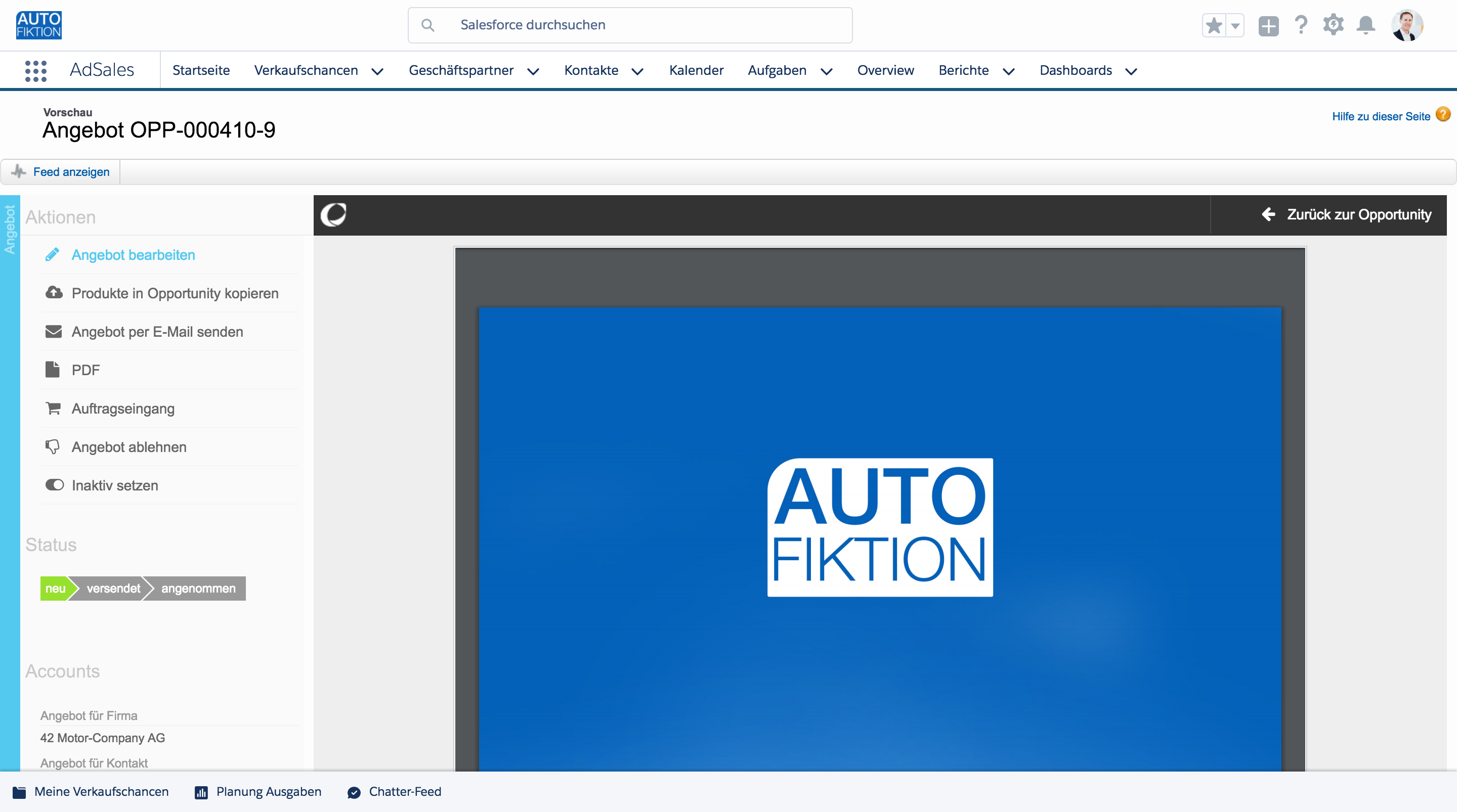Click the Feed anzeigen link
Viewport: 1457px width, 812px height.
coord(71,172)
